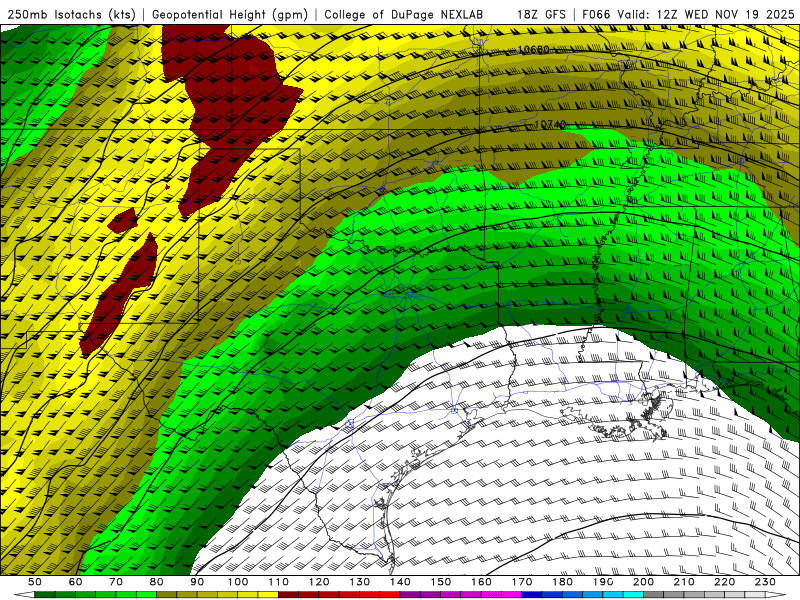Click the 140 value on the color scale

tap(400, 582)
